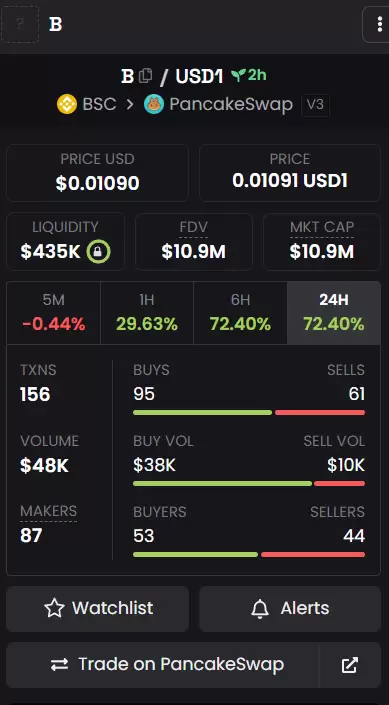Click the PancakeSwap bunny logo
Viewport: 389px width, 705px height.
[154, 104]
